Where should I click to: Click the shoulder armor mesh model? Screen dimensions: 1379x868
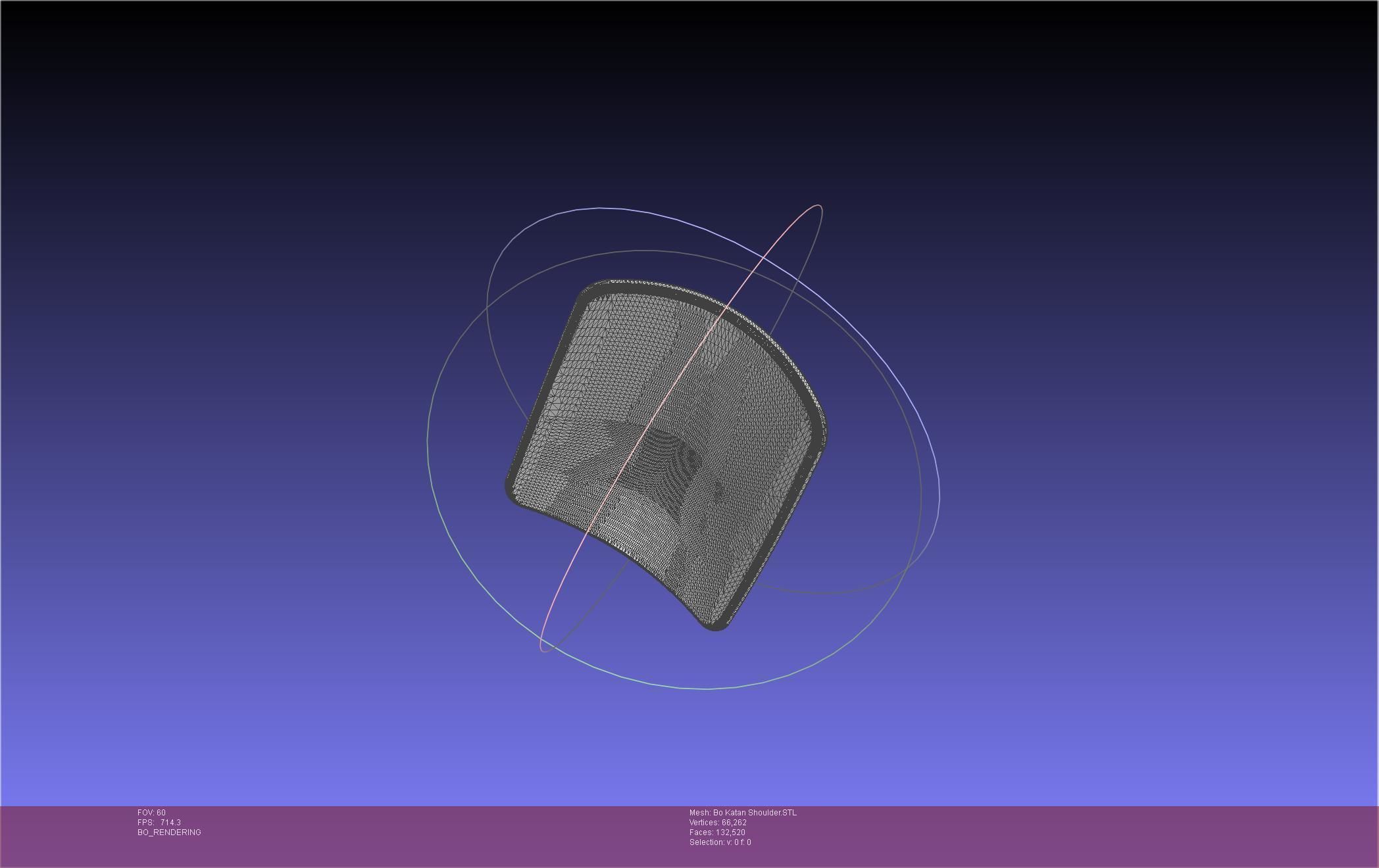[x=664, y=454]
